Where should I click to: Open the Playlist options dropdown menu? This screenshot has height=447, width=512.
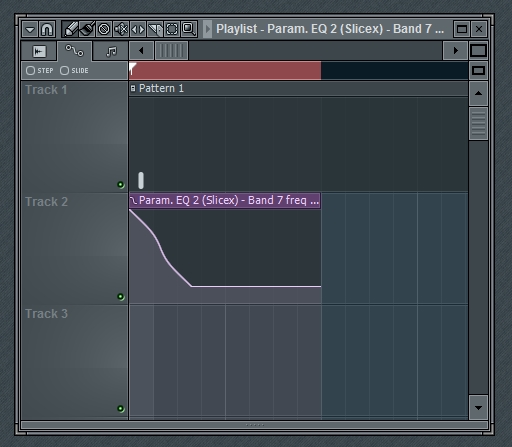[30, 29]
